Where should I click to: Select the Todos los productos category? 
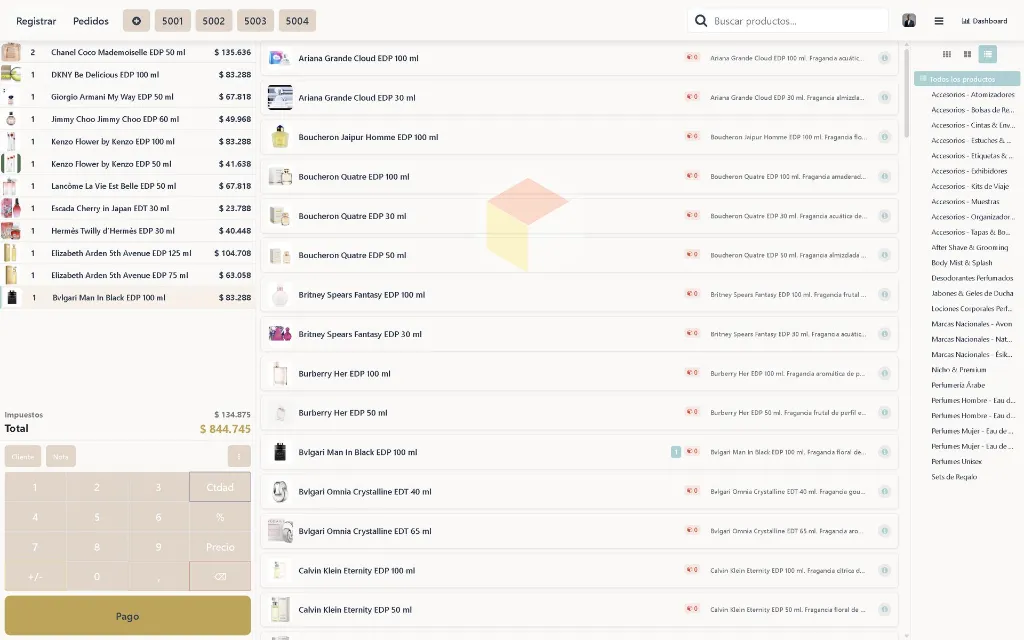pyautogui.click(x=967, y=79)
